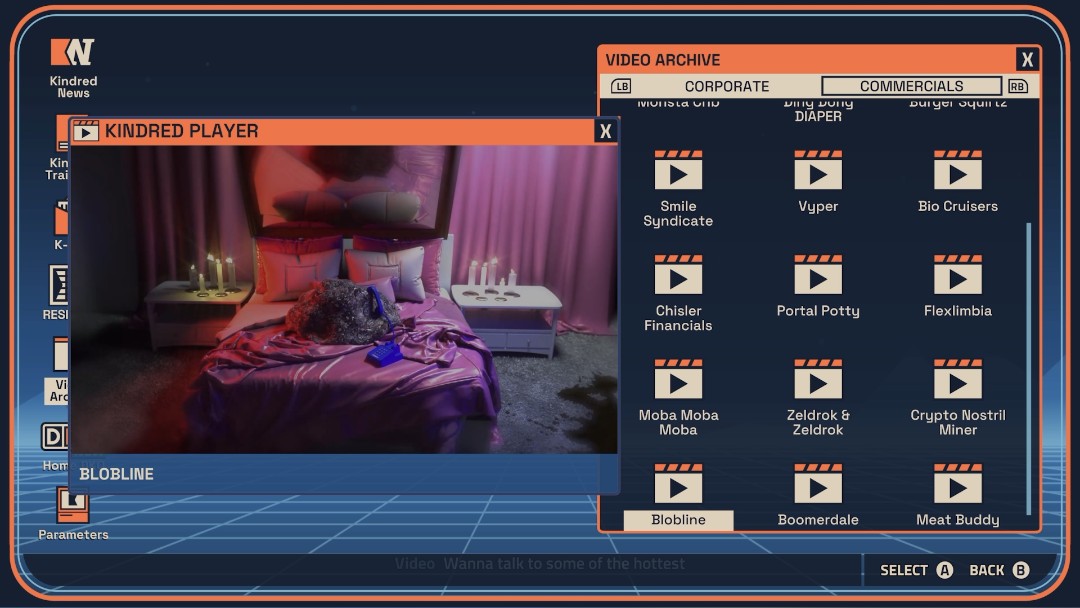Close the Kindred Player window
The width and height of the screenshot is (1080, 608).
605,131
